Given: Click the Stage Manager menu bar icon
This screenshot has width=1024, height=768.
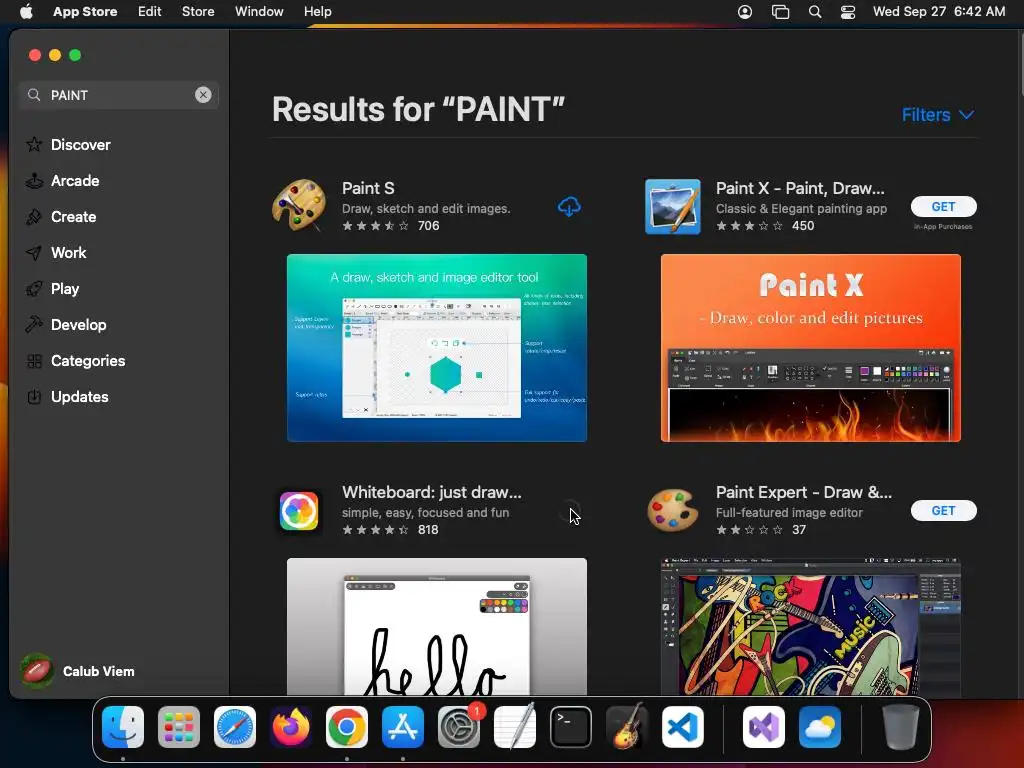Looking at the screenshot, I should (780, 12).
